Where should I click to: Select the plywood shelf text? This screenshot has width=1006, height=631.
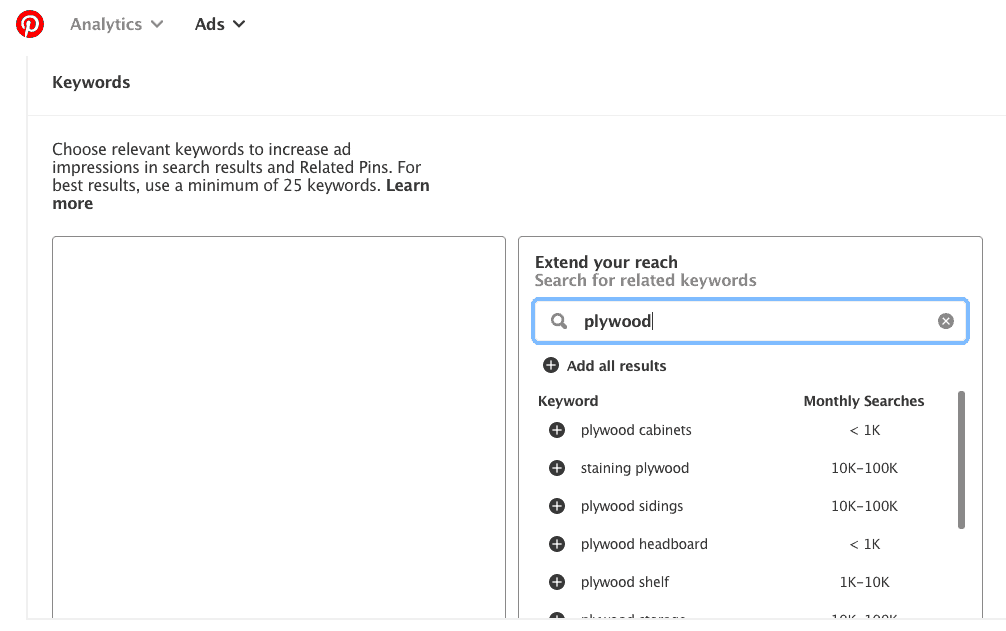tap(625, 582)
